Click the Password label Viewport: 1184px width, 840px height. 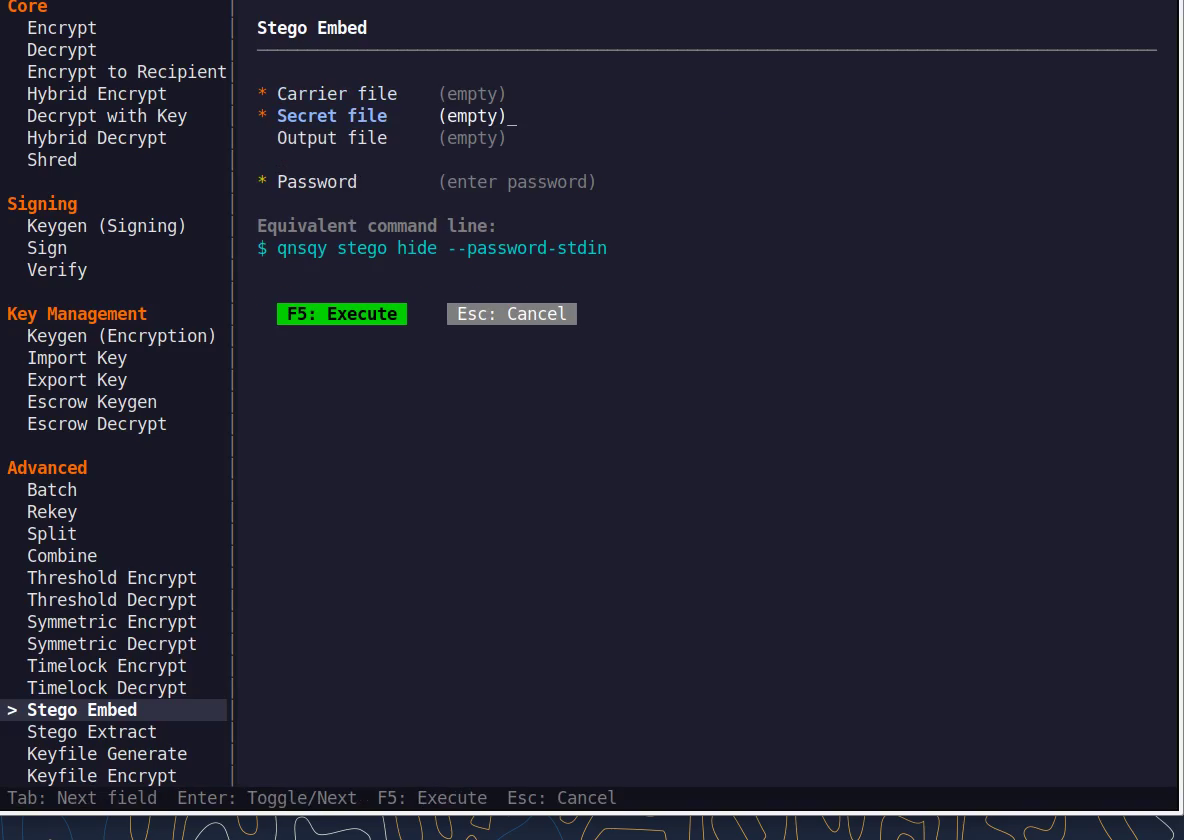click(x=317, y=181)
